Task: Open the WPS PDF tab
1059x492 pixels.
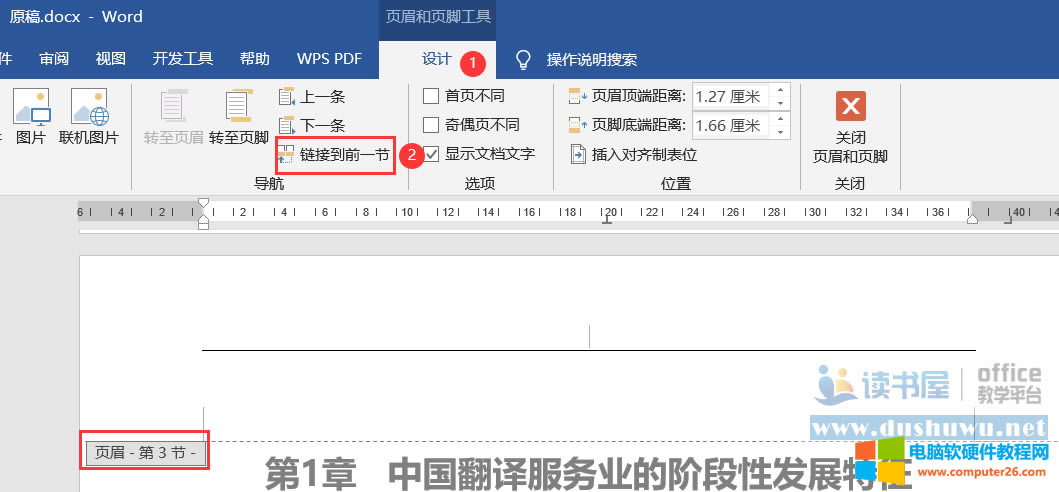Action: [329, 59]
